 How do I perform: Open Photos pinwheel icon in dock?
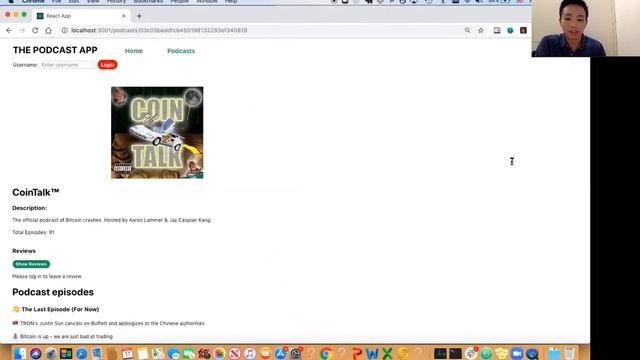tap(219, 353)
